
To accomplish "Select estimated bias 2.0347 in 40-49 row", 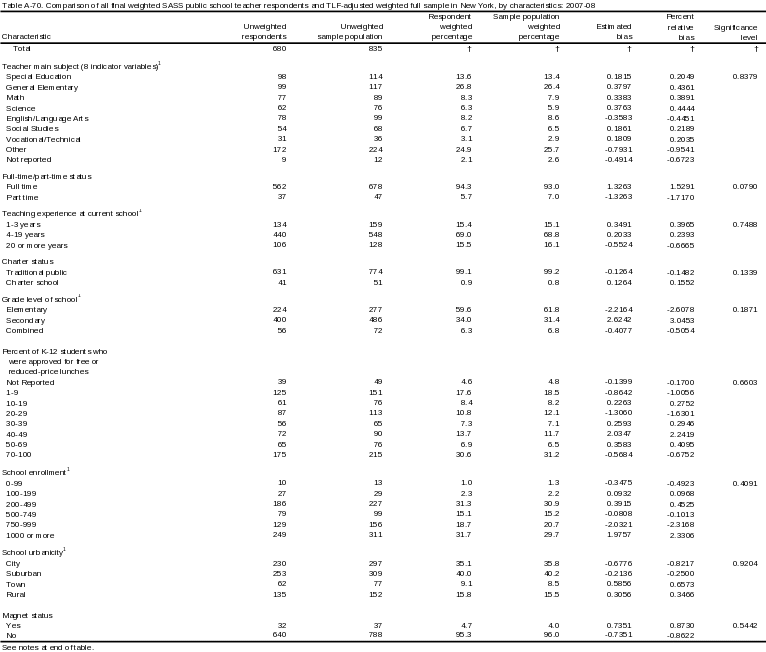I will [619, 434].
